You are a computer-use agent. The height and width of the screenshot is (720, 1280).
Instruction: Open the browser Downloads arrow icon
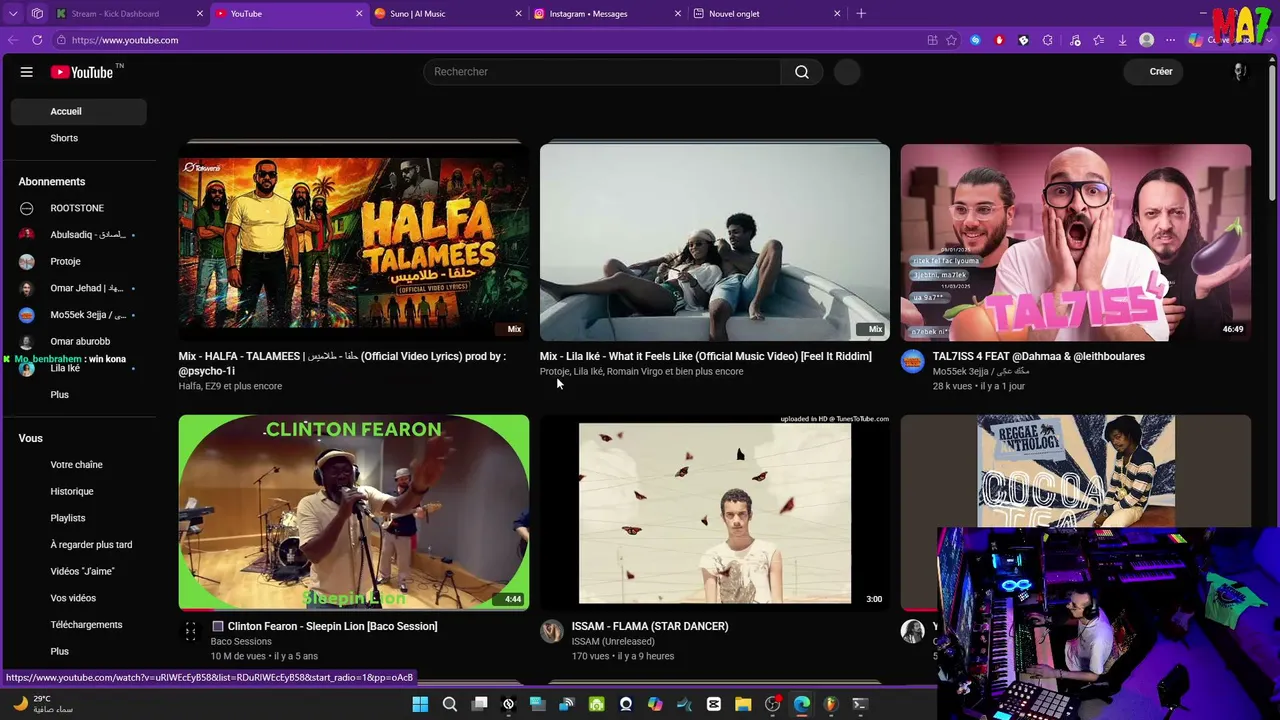tap(1123, 40)
